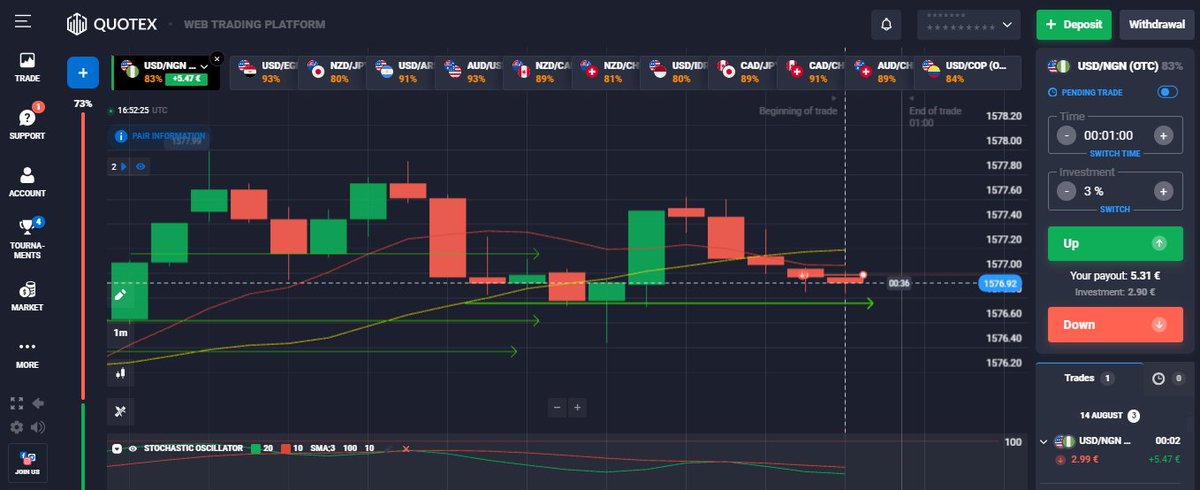Open the indicators compass icon

(119, 410)
